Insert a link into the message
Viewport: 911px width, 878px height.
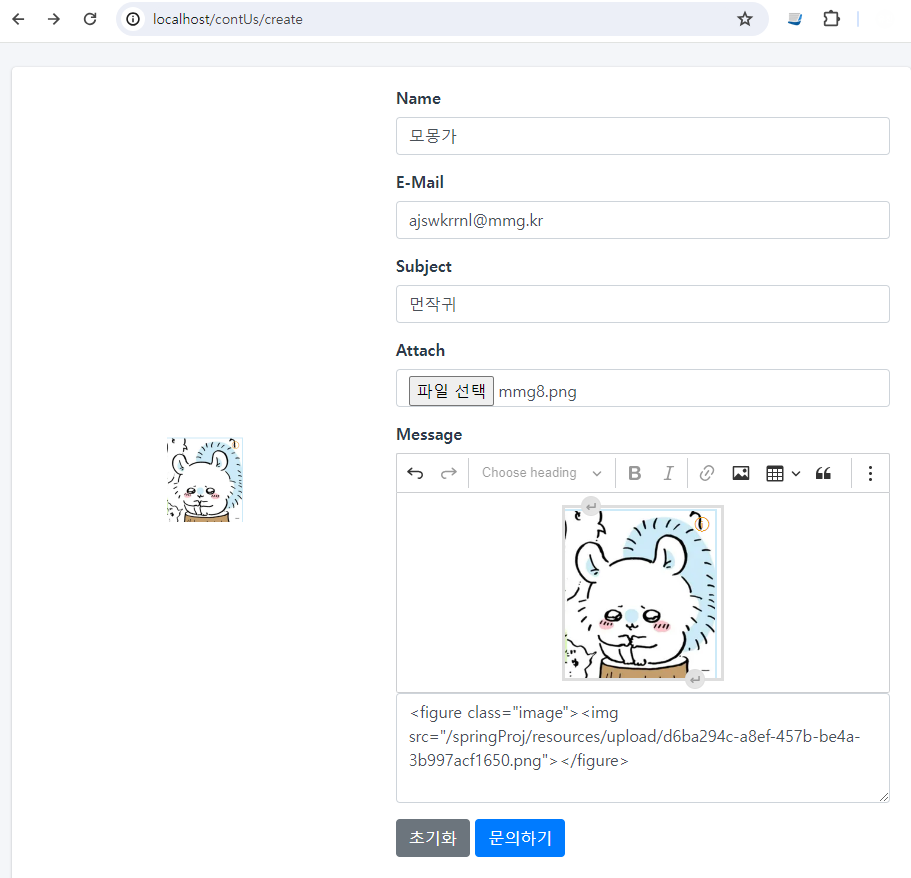coord(706,473)
